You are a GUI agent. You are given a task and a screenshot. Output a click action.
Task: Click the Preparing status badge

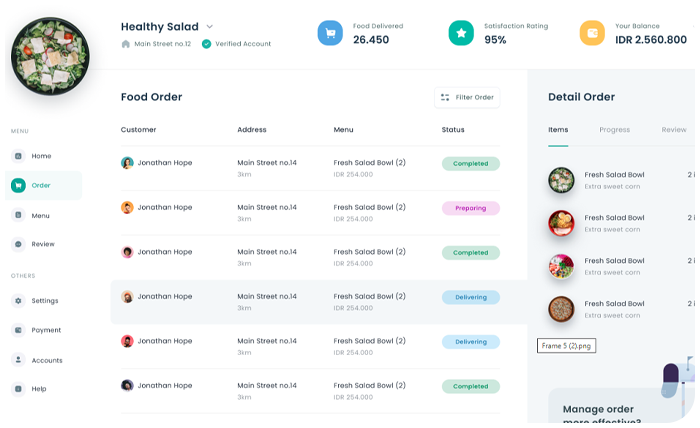pos(470,208)
